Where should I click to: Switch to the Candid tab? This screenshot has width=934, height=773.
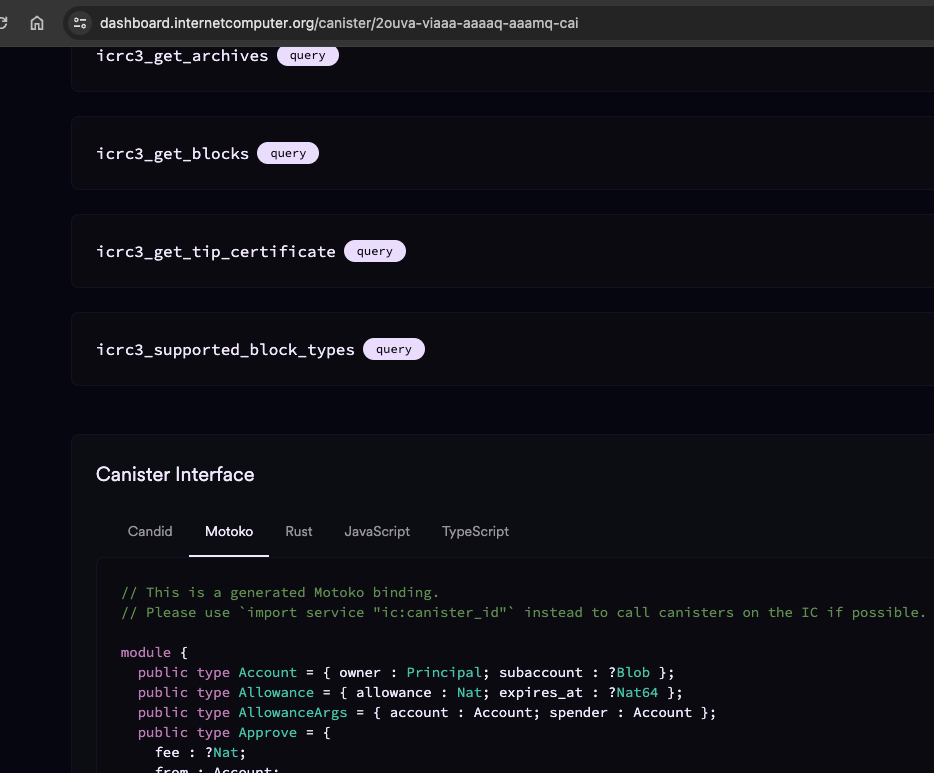[x=150, y=531]
